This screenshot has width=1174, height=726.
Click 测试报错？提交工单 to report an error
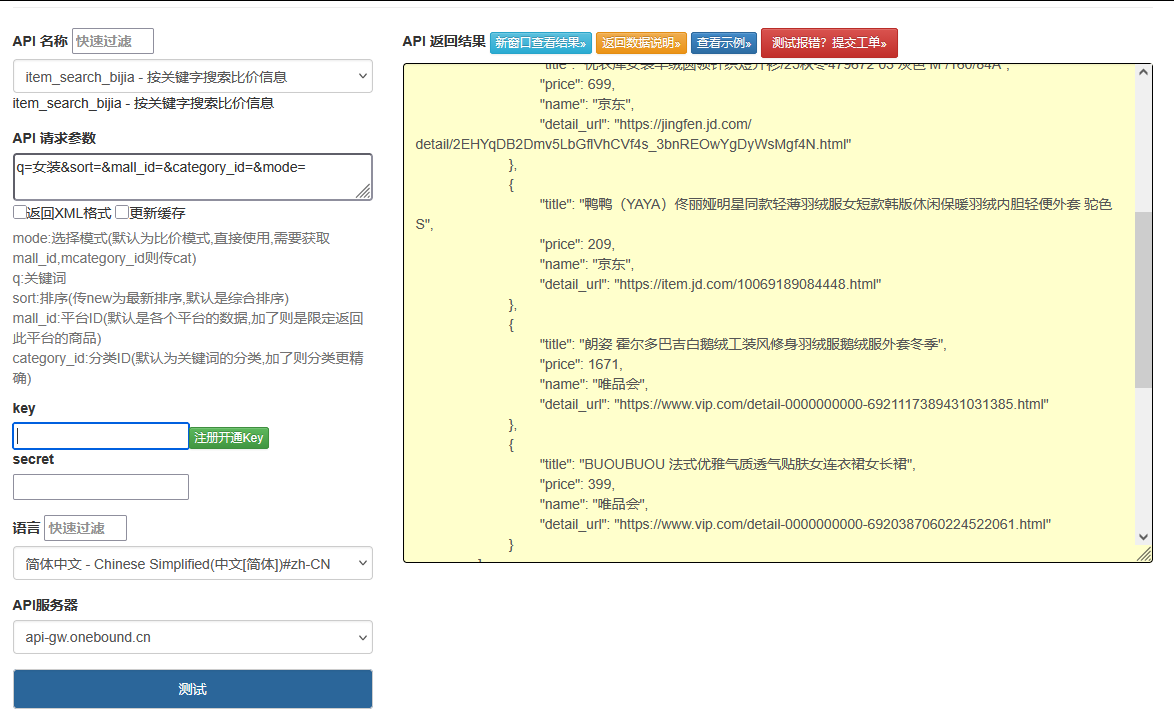(827, 43)
